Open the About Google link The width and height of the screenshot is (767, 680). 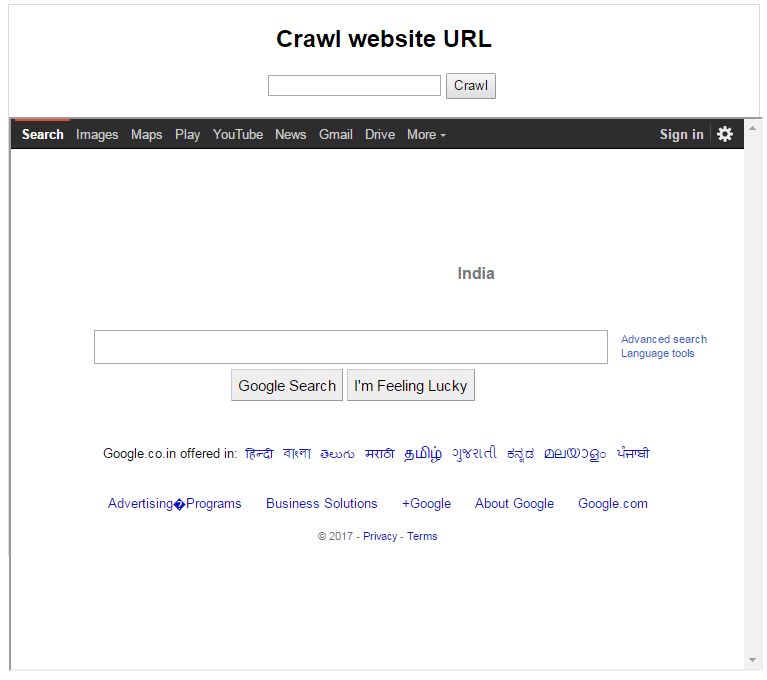514,503
